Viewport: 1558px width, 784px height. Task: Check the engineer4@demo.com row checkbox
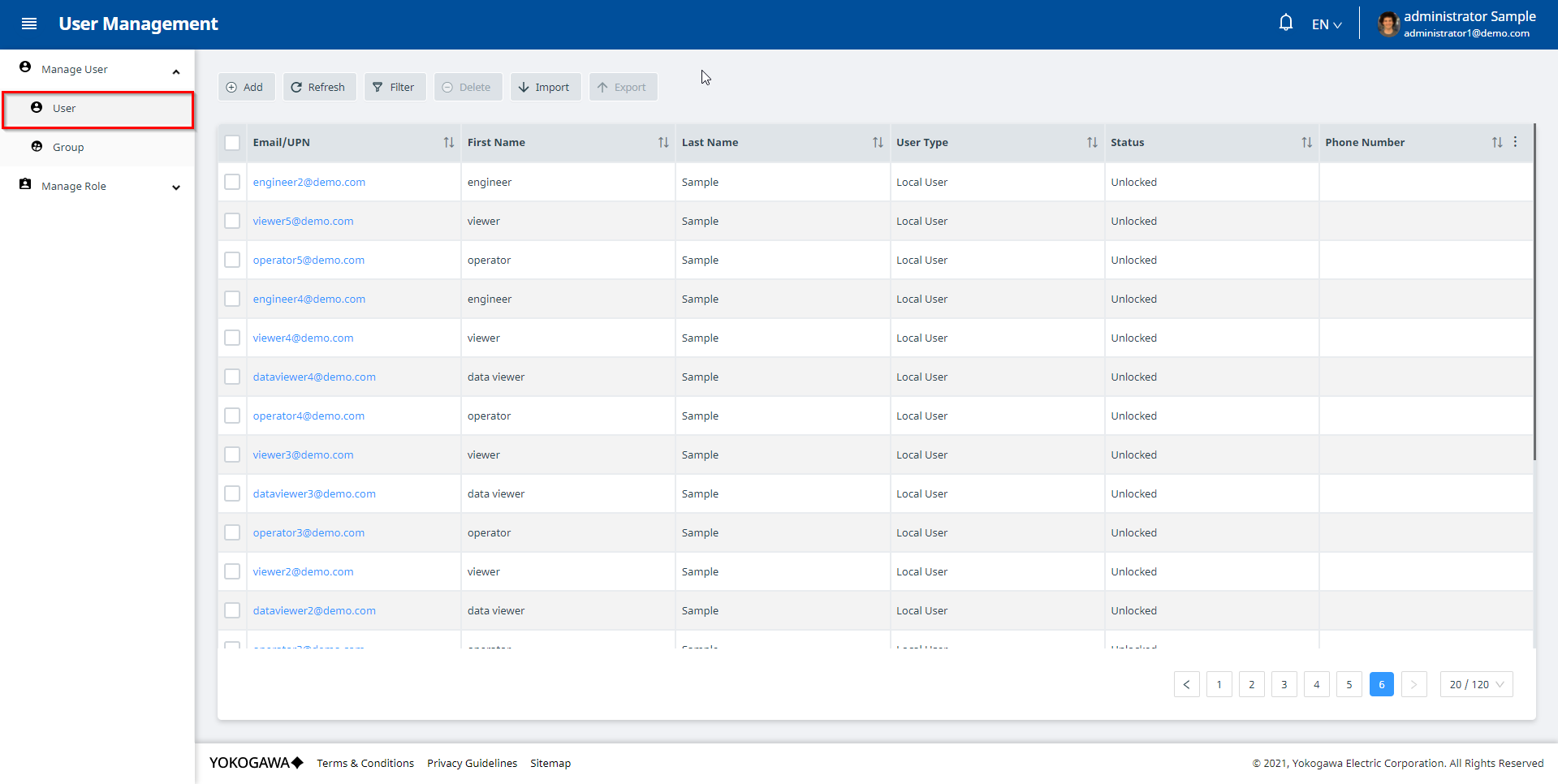[x=232, y=299]
